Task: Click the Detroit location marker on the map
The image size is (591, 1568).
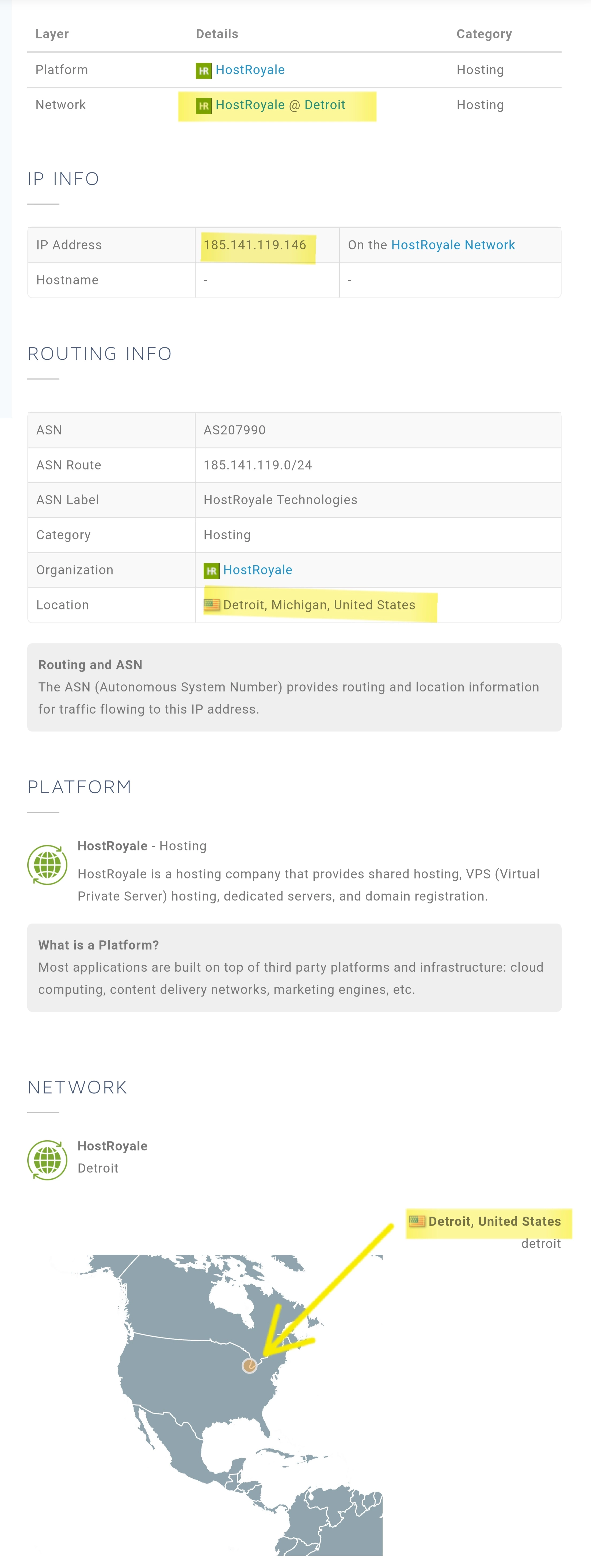Action: 250,1366
